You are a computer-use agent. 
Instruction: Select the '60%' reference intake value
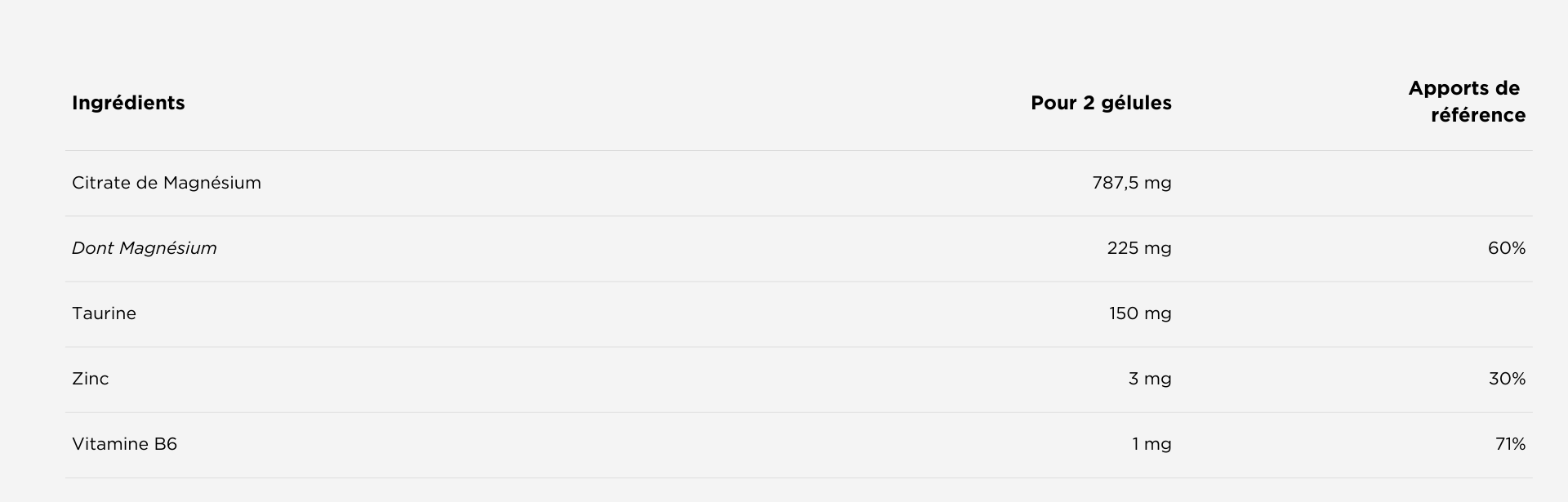tap(1506, 248)
